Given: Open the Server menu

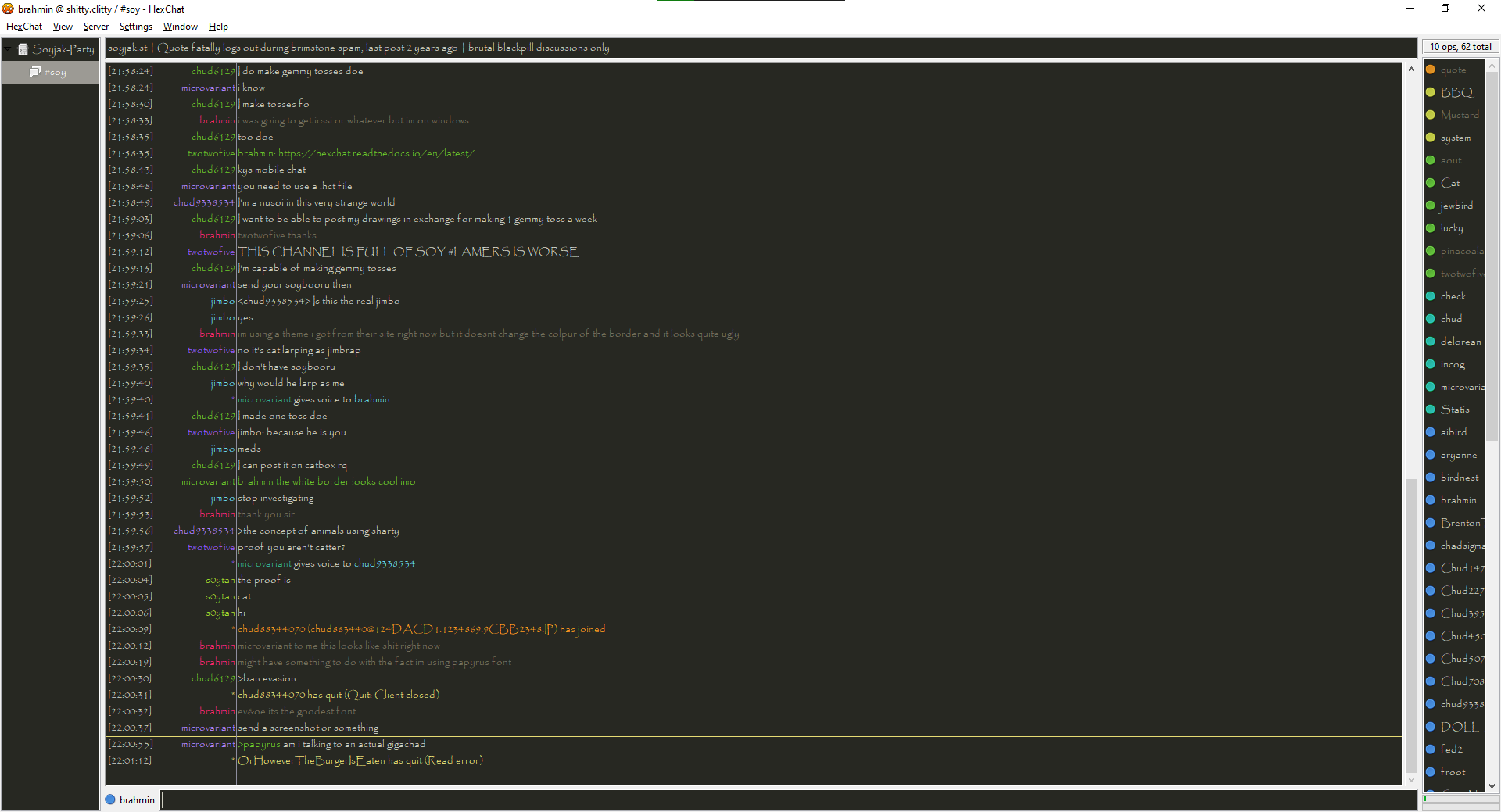Looking at the screenshot, I should tap(95, 27).
